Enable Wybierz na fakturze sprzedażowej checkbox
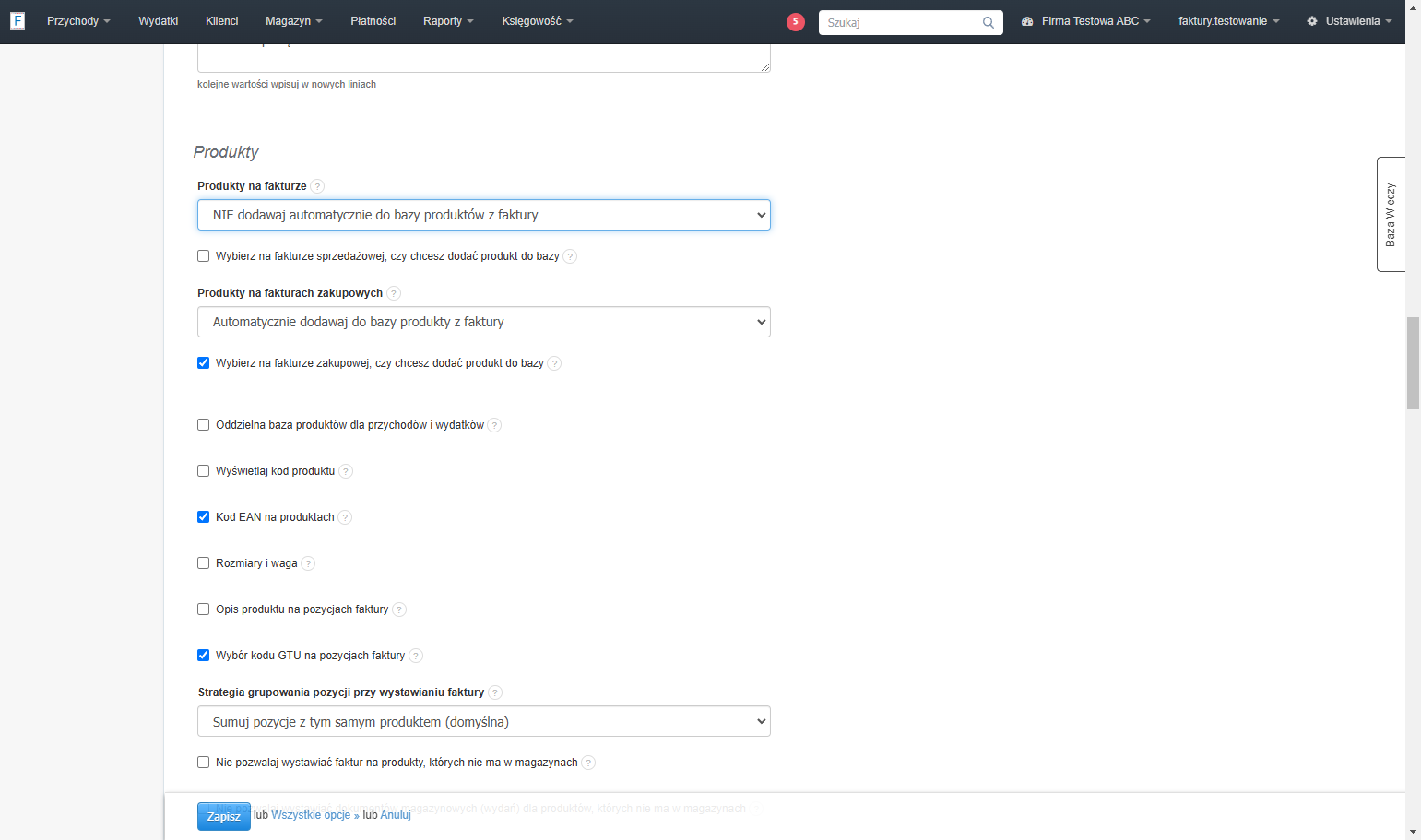This screenshot has width=1421, height=840. click(x=204, y=256)
